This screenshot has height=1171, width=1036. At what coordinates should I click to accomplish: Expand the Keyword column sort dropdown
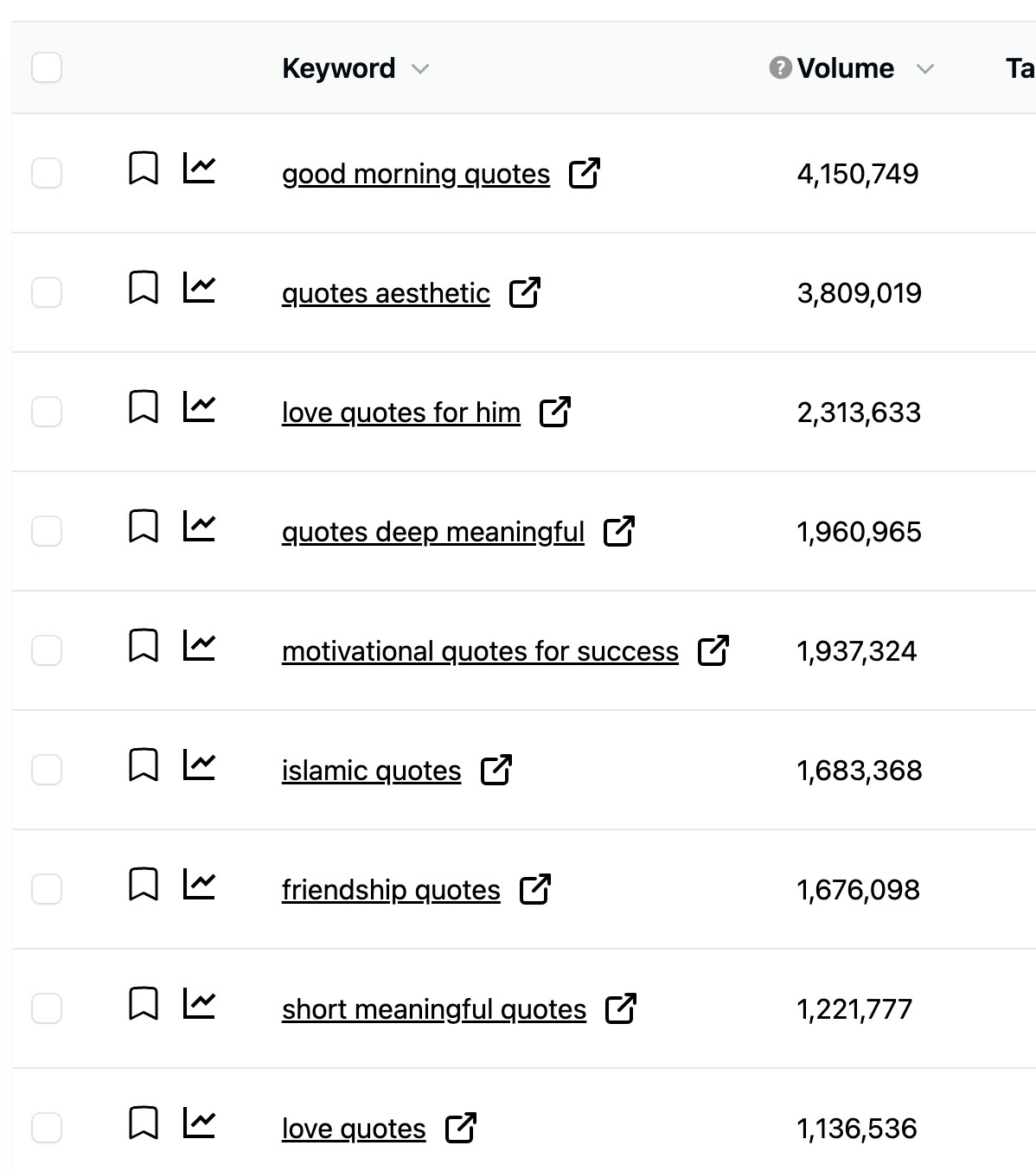click(420, 69)
